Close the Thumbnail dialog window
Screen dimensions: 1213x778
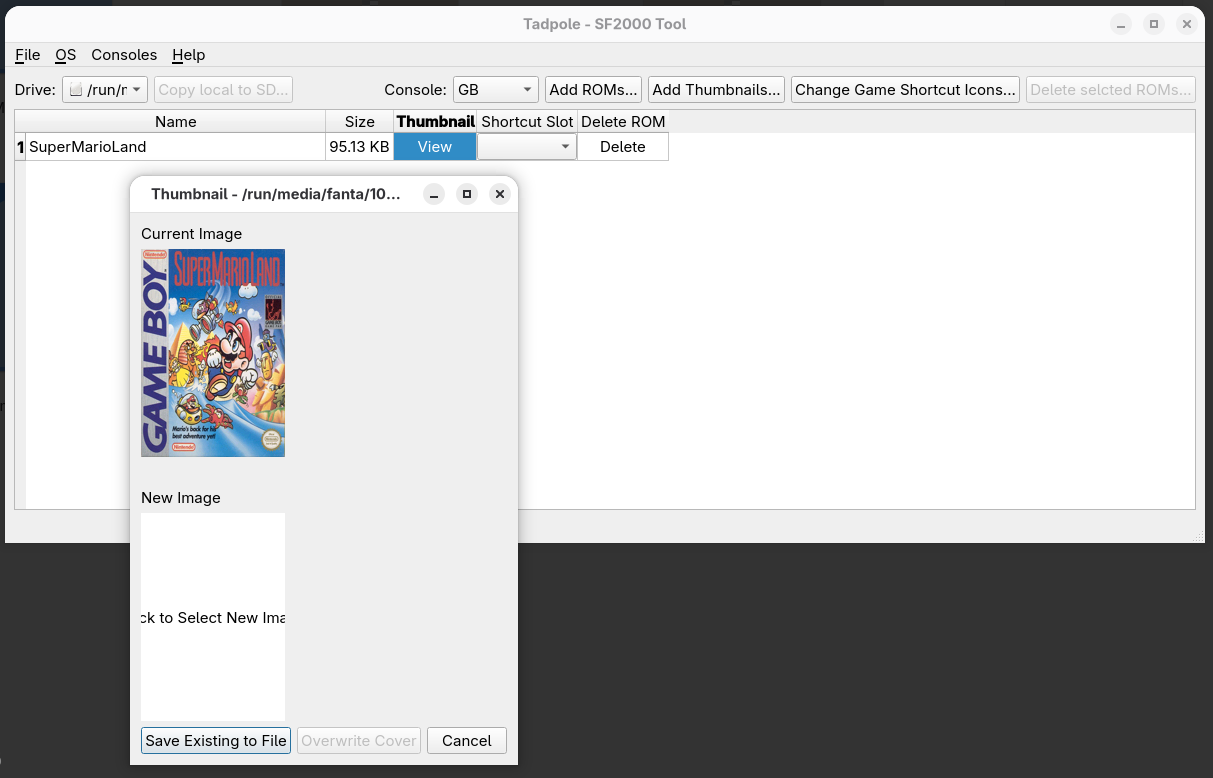500,194
